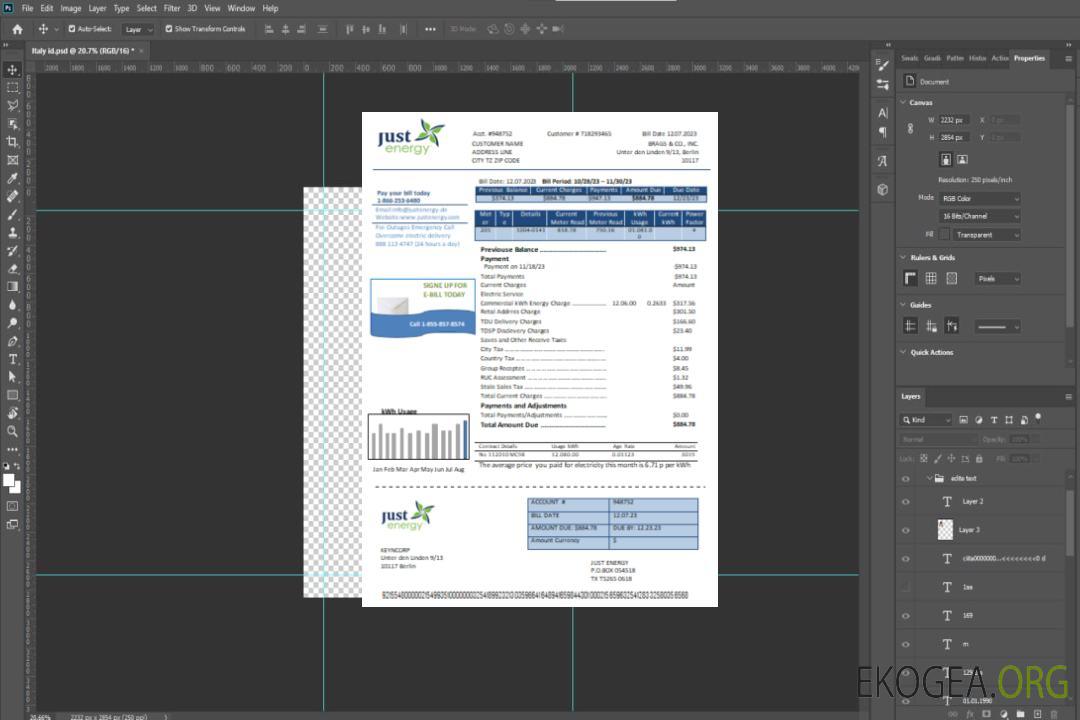Select the Crop tool
The width and height of the screenshot is (1080, 720).
tap(13, 142)
